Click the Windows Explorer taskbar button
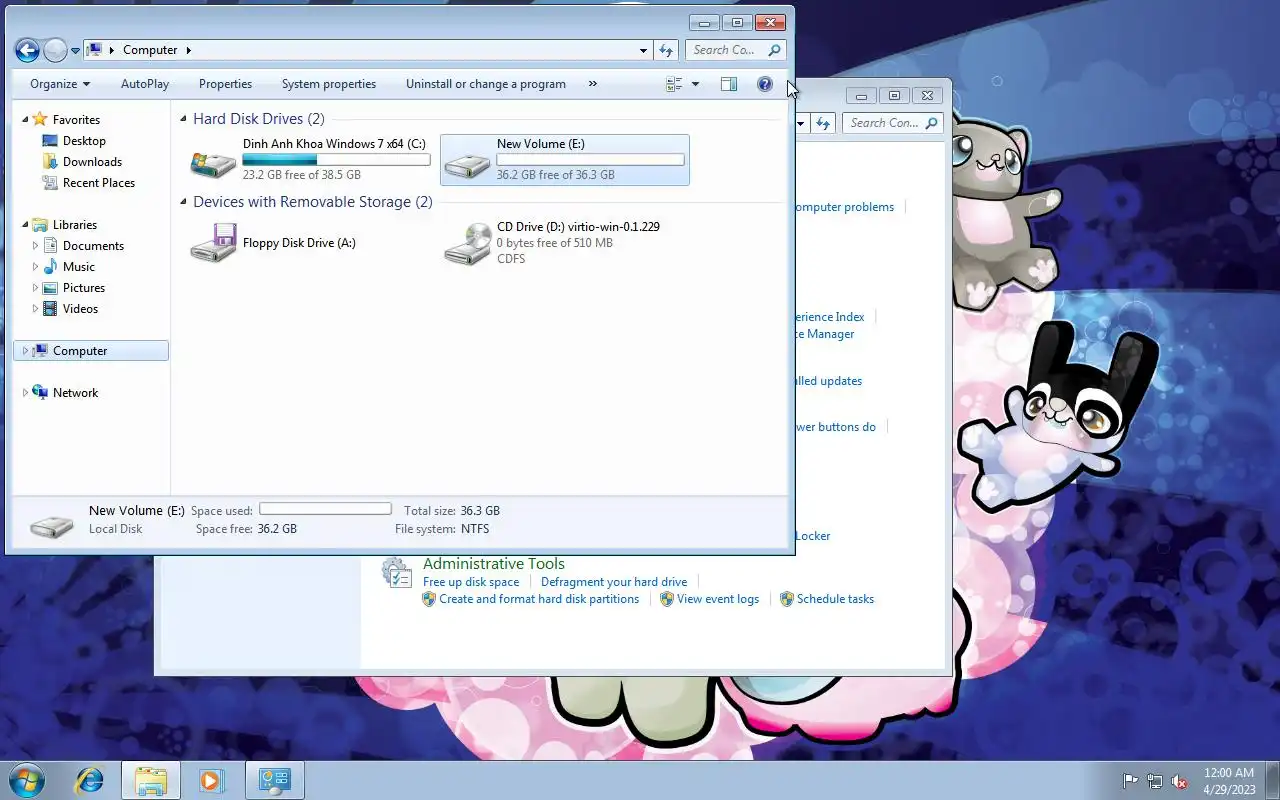Viewport: 1280px width, 800px height. [x=151, y=780]
